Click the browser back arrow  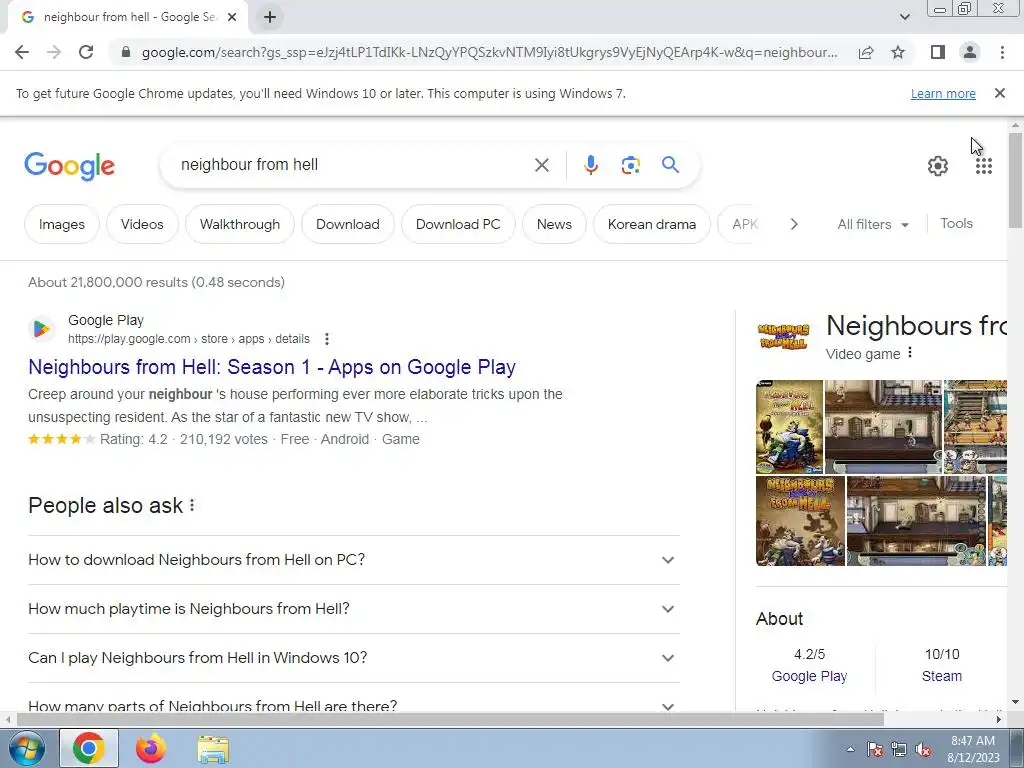click(22, 52)
